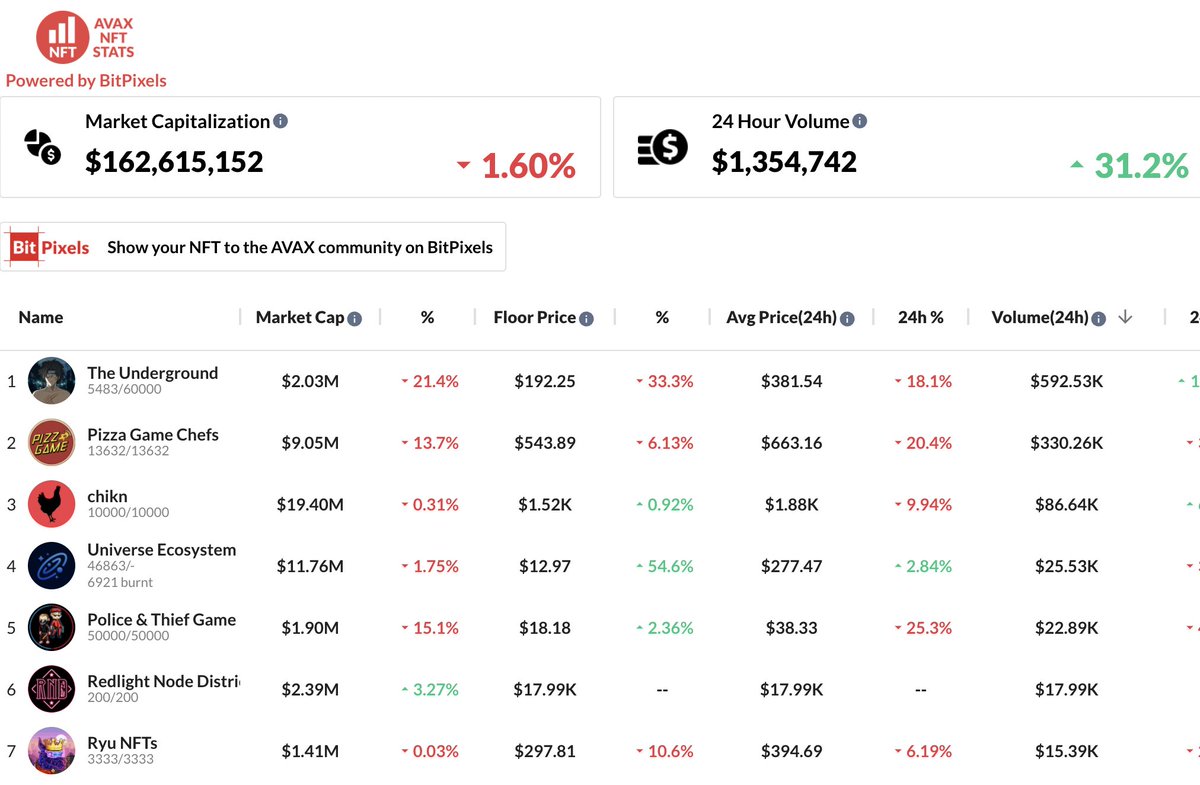Open the BitPixels promotion banner
Screen dimensions: 1200x785
(253, 247)
